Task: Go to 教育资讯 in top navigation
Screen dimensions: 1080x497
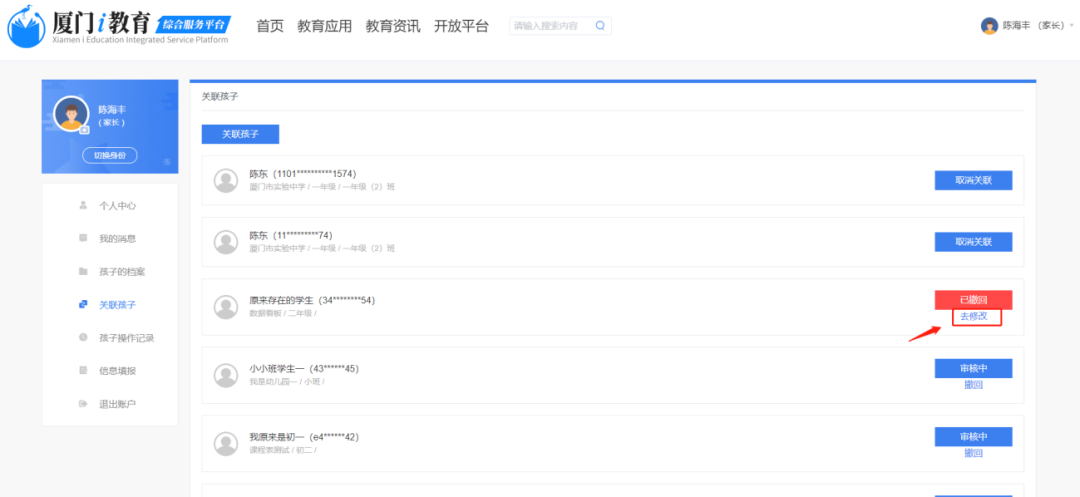Action: [x=393, y=26]
